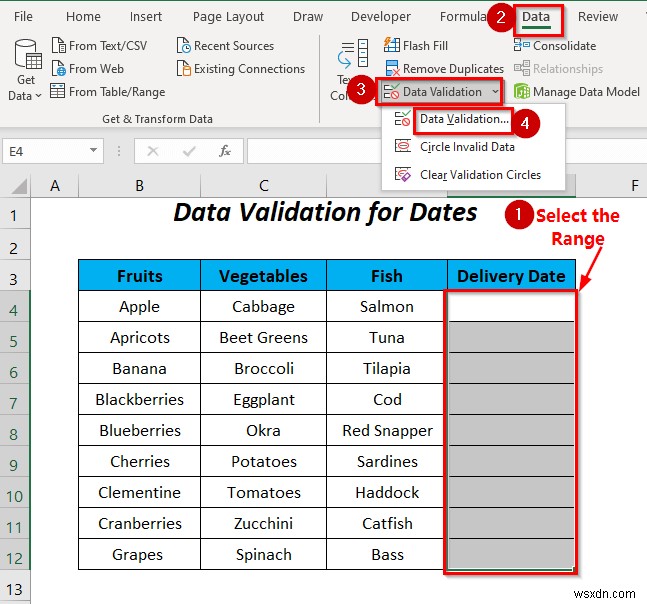647x604 pixels.
Task: Click the Fruits header cell
Action: (x=139, y=275)
